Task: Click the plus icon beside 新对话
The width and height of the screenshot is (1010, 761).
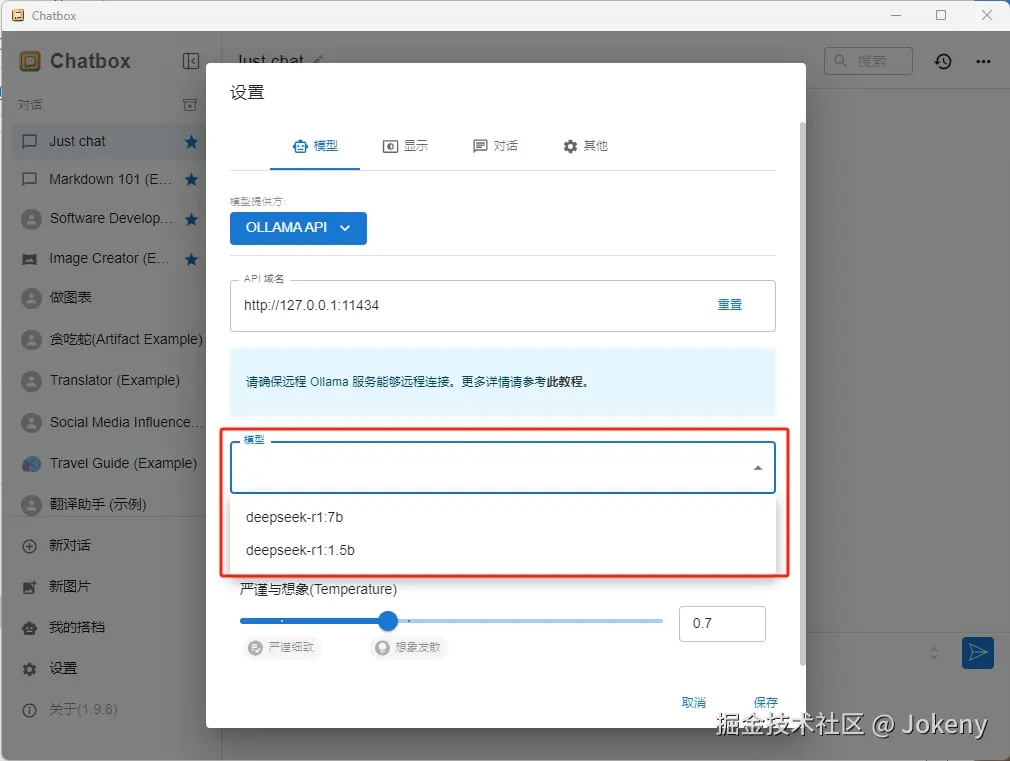Action: coord(30,546)
